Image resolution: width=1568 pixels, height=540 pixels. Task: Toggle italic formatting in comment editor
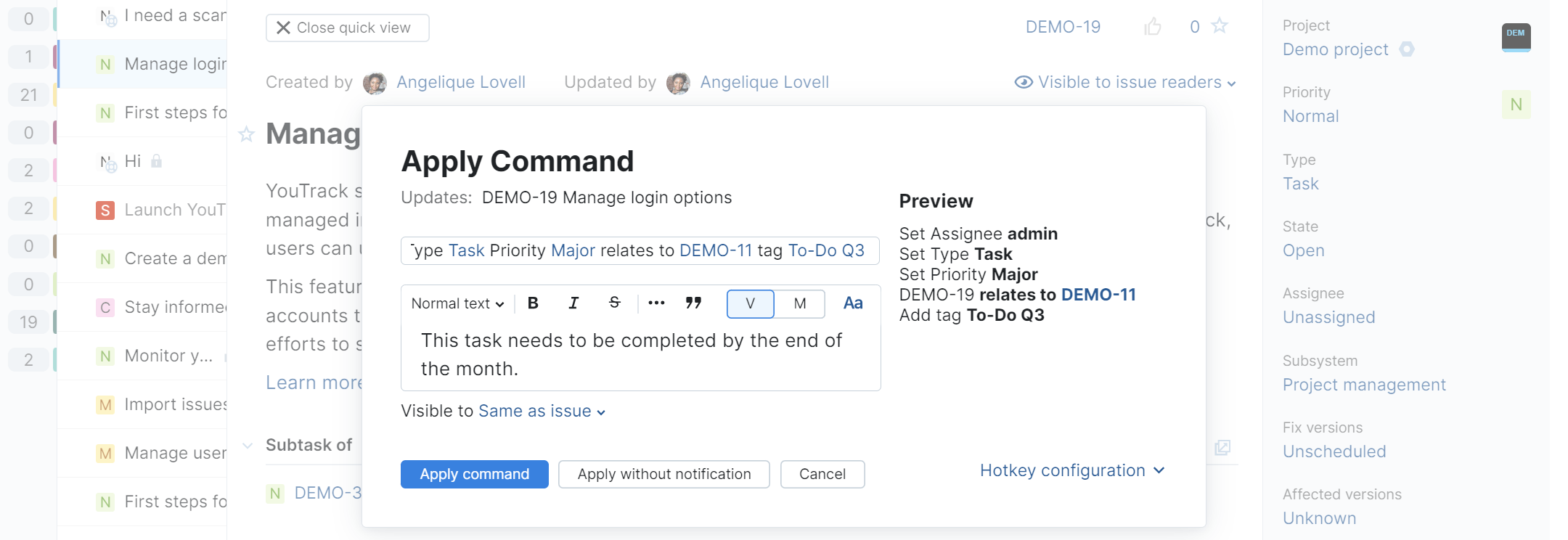[573, 303]
